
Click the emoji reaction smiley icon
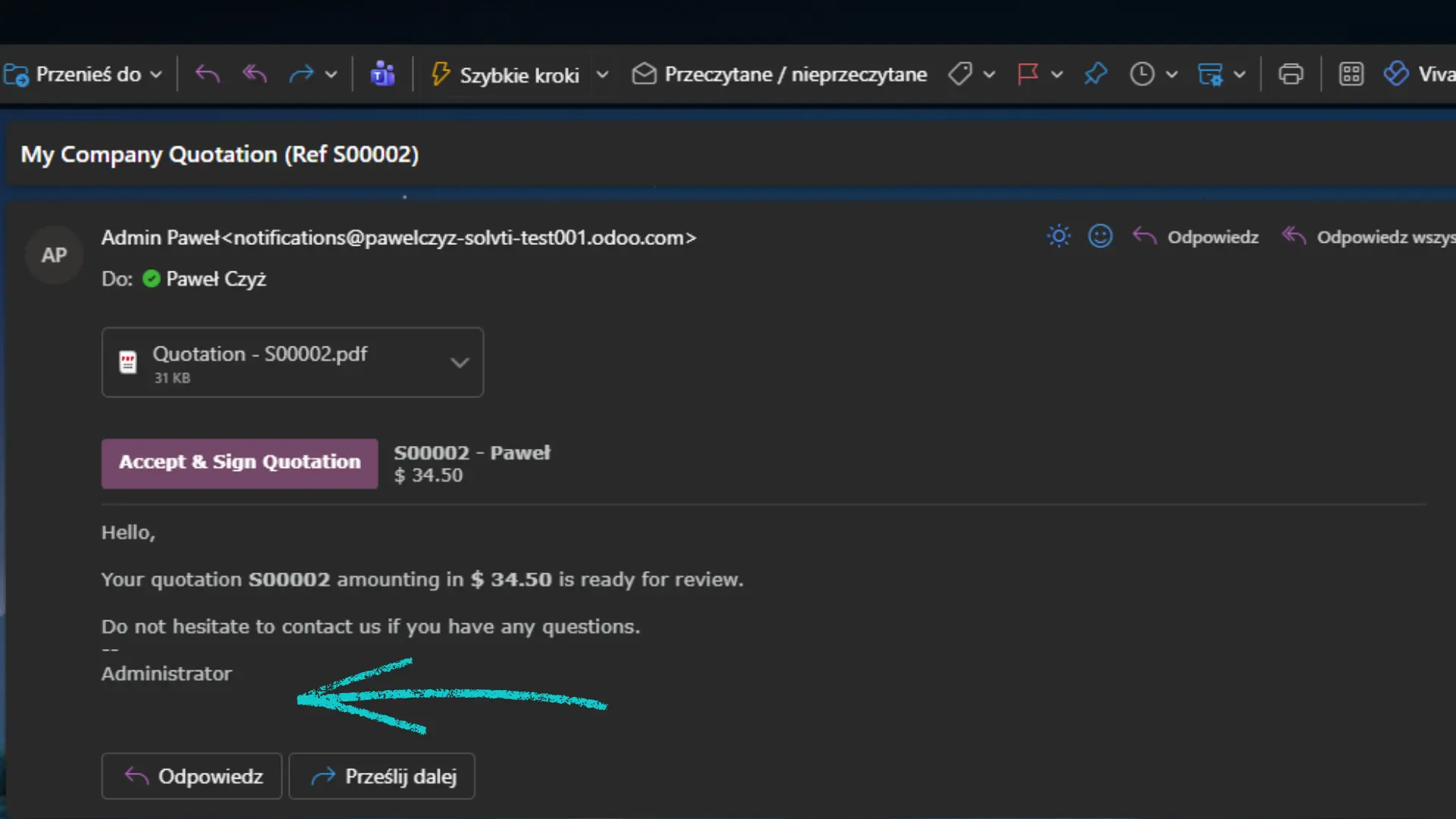tap(1100, 237)
